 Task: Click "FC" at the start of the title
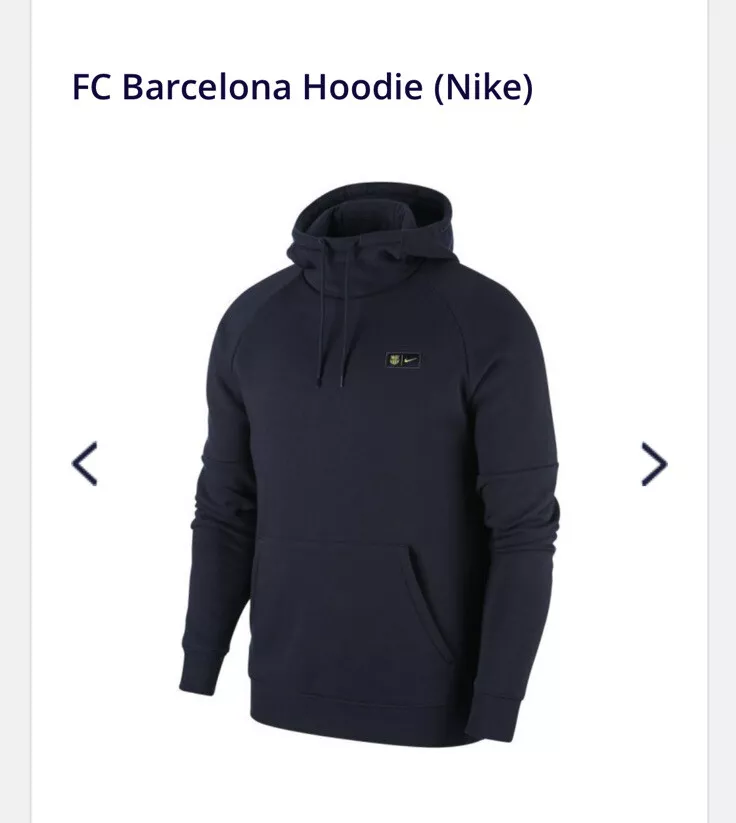(91, 87)
